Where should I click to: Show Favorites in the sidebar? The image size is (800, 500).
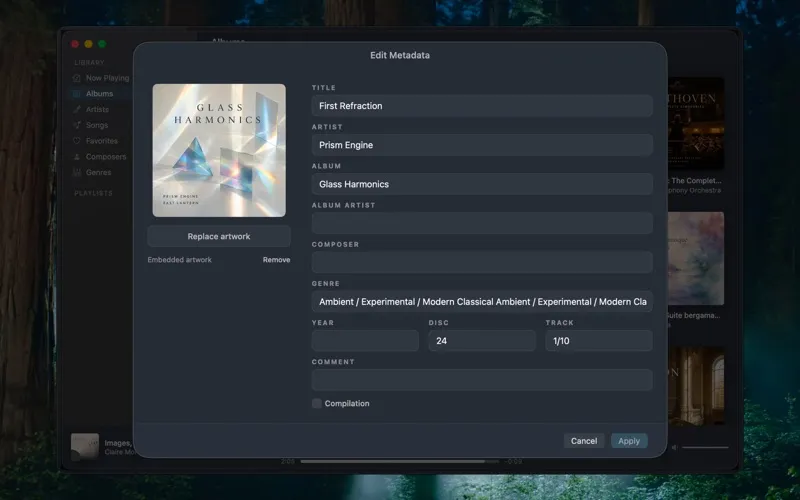coord(101,141)
